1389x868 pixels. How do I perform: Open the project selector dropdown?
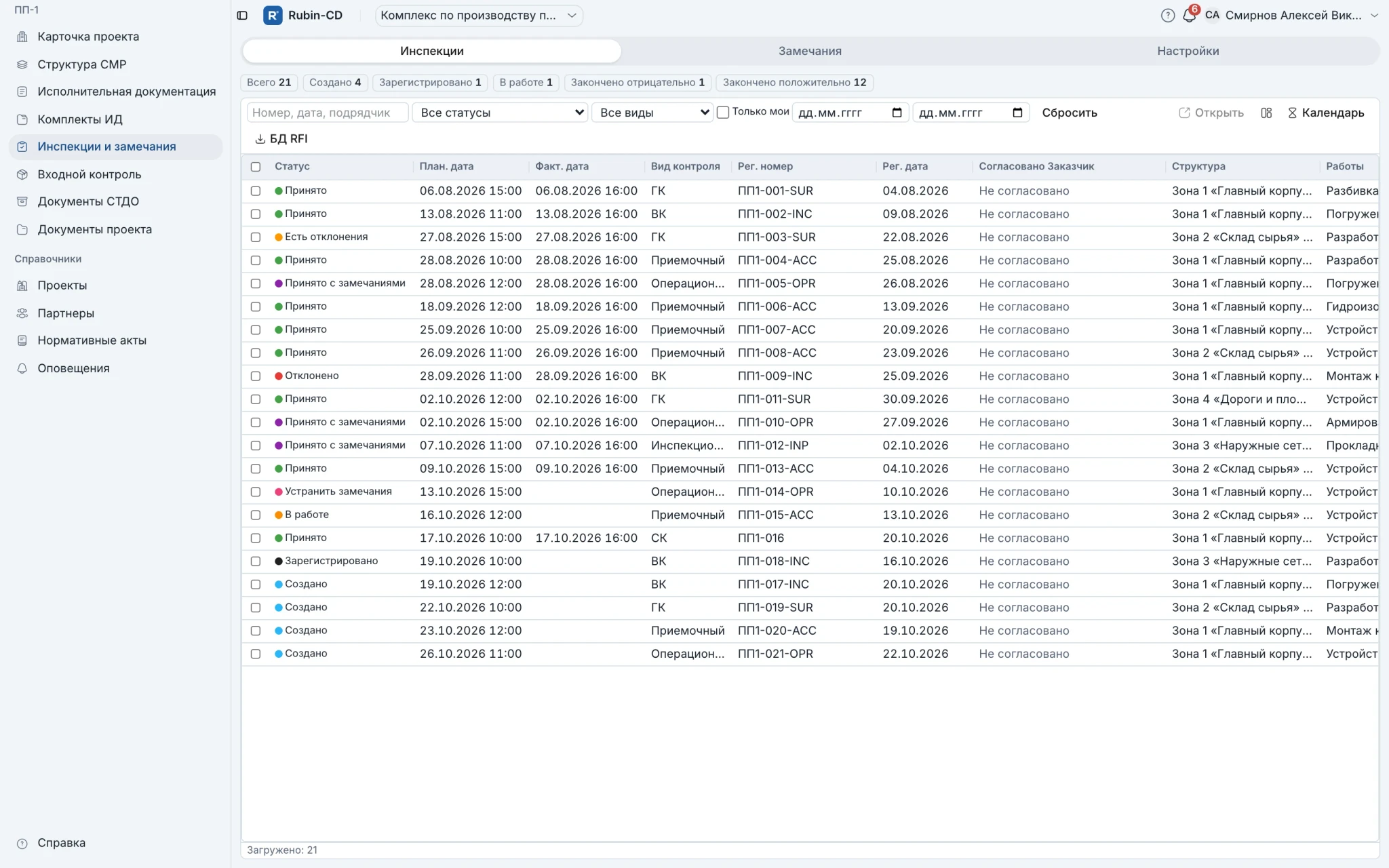click(479, 15)
